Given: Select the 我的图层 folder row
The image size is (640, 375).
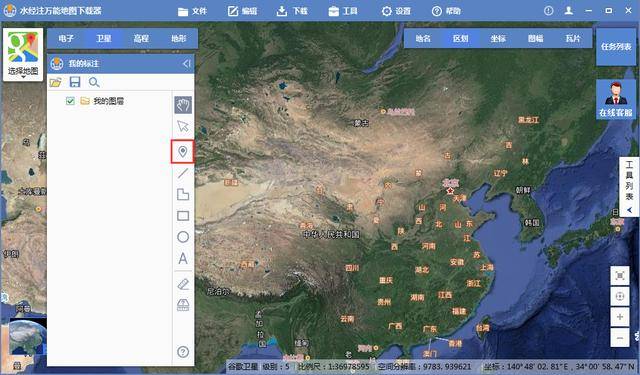Looking at the screenshot, I should tap(102, 101).
